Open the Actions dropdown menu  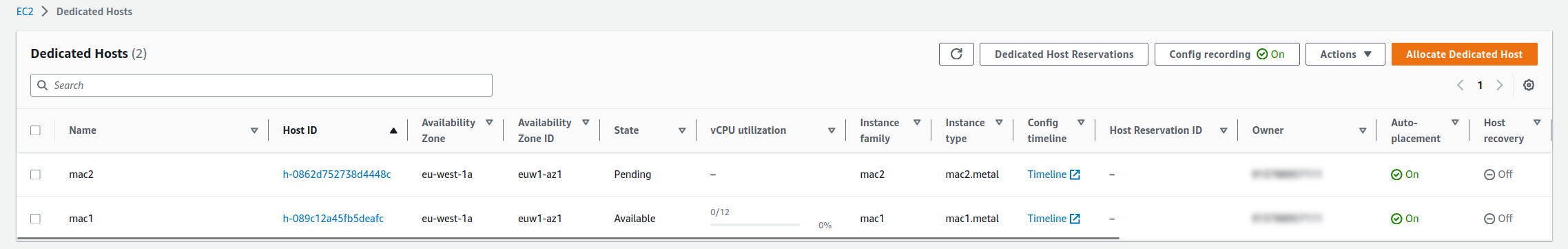pyautogui.click(x=1345, y=54)
